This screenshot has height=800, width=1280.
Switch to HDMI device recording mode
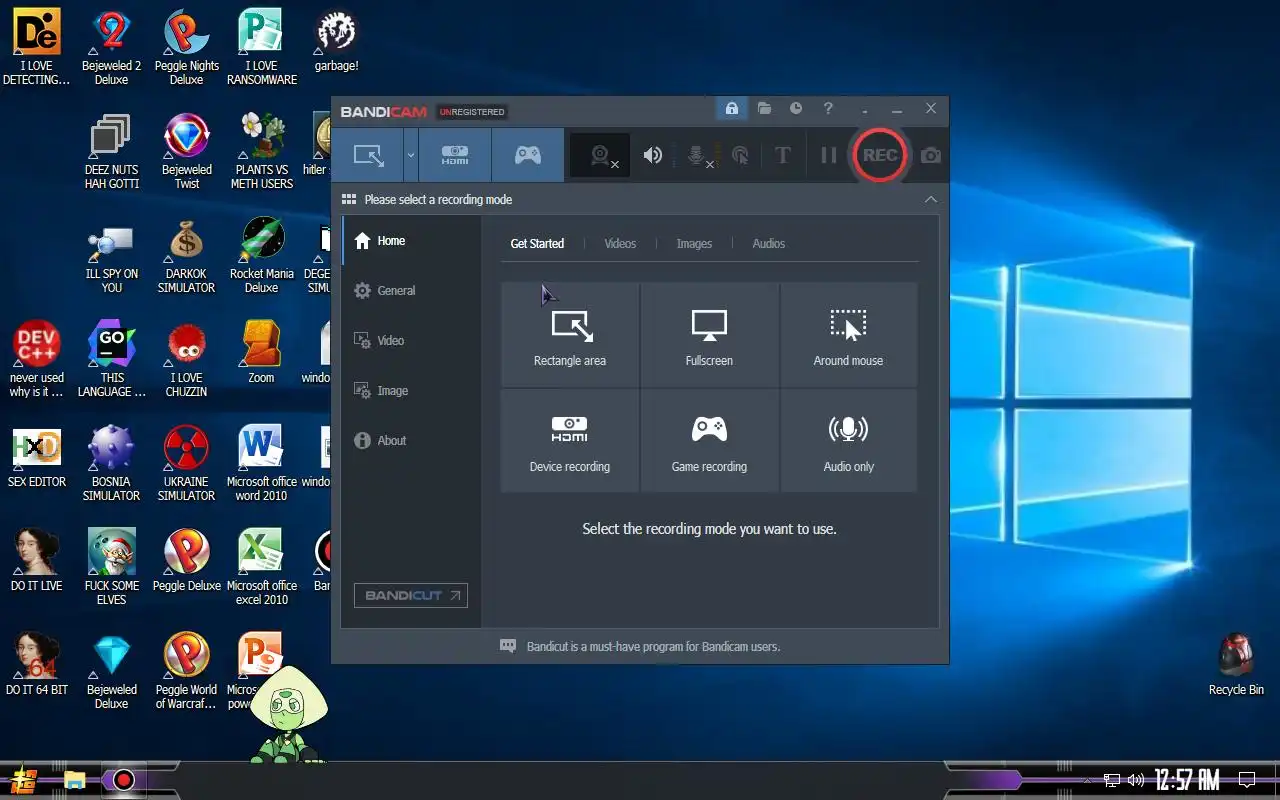[x=455, y=155]
